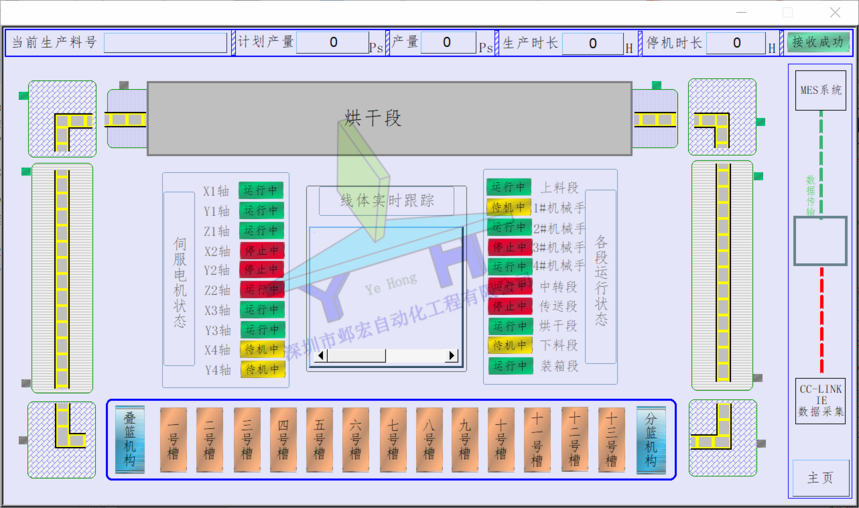Screen dimensions: 859x508
Task: Go to 主页 home button
Action: pyautogui.click(x=820, y=478)
